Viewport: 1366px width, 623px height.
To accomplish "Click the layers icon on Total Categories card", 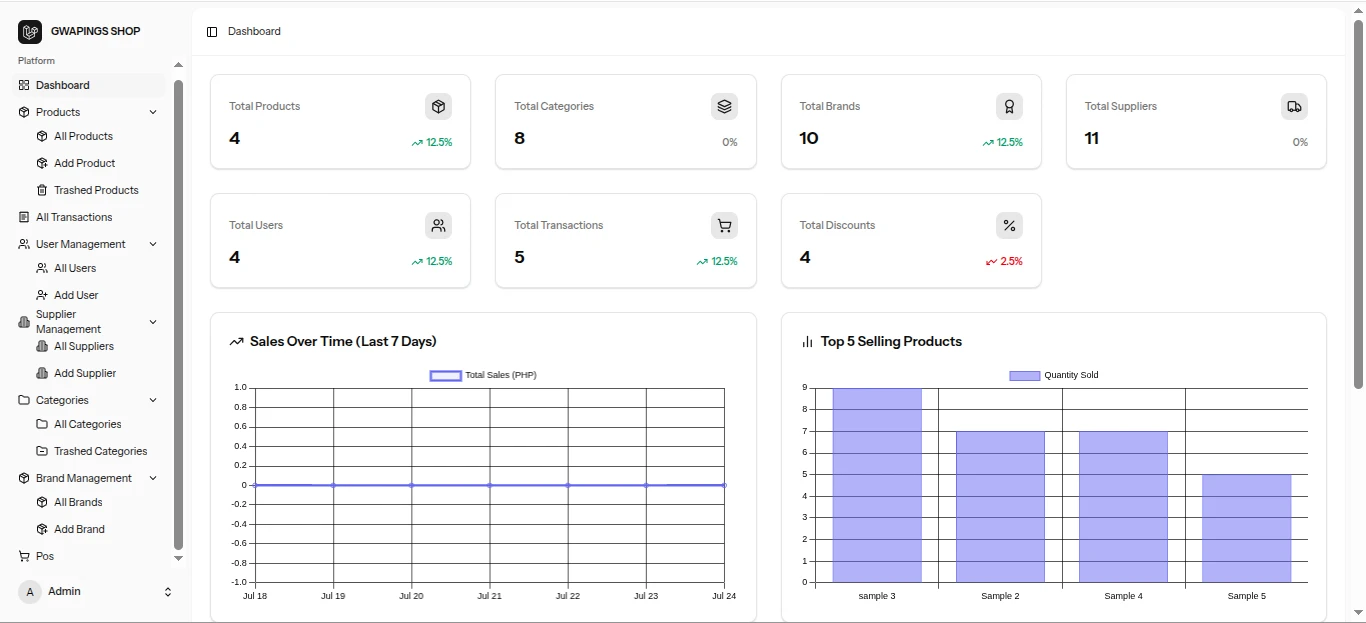I will (x=724, y=106).
